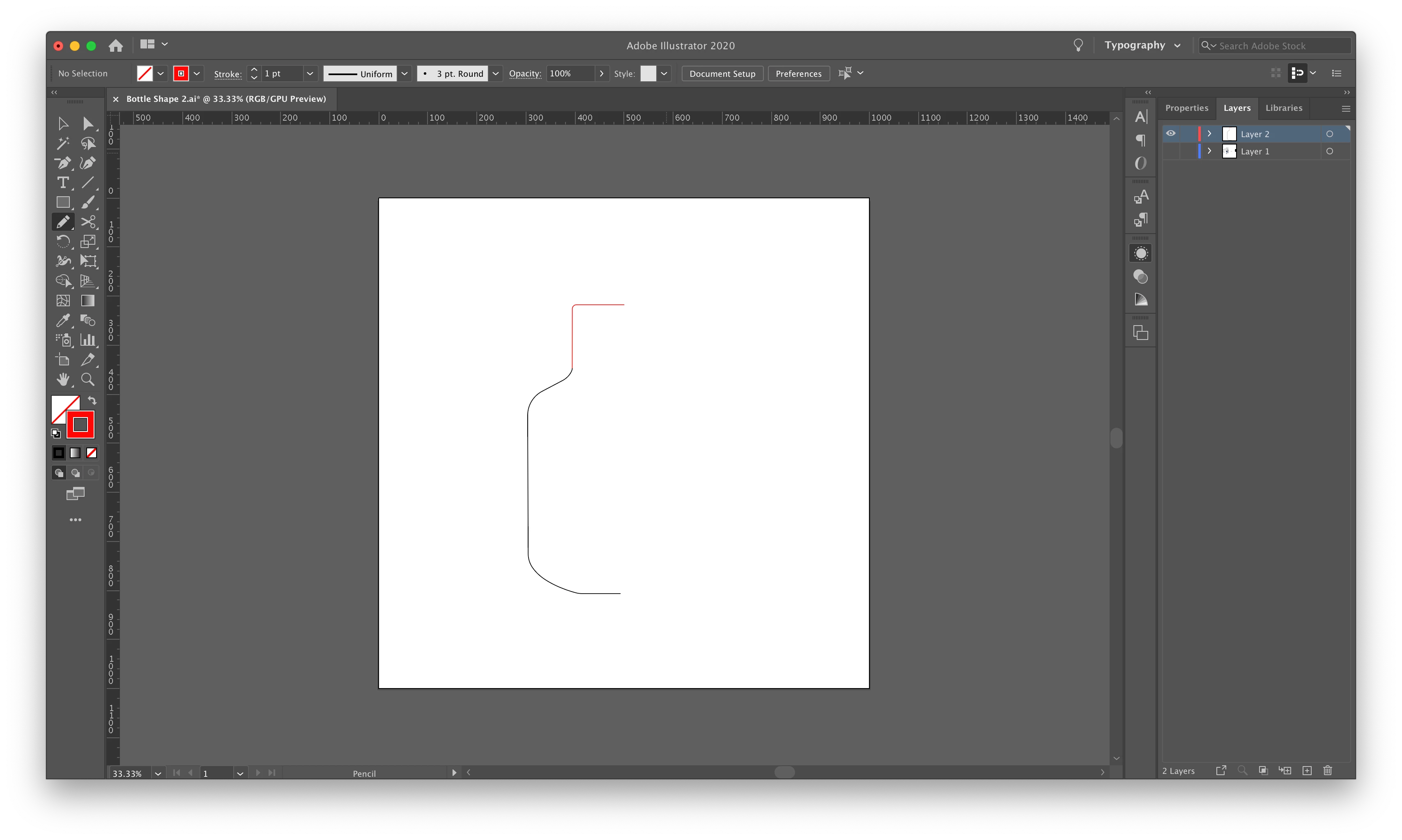The width and height of the screenshot is (1402, 840).
Task: Open the Typography workspace dropdown
Action: tap(1142, 45)
